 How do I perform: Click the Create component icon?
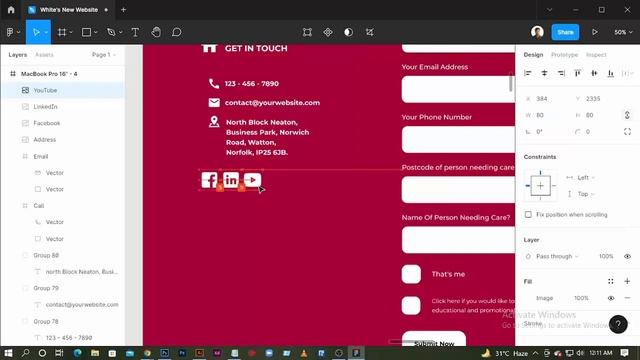[x=328, y=32]
